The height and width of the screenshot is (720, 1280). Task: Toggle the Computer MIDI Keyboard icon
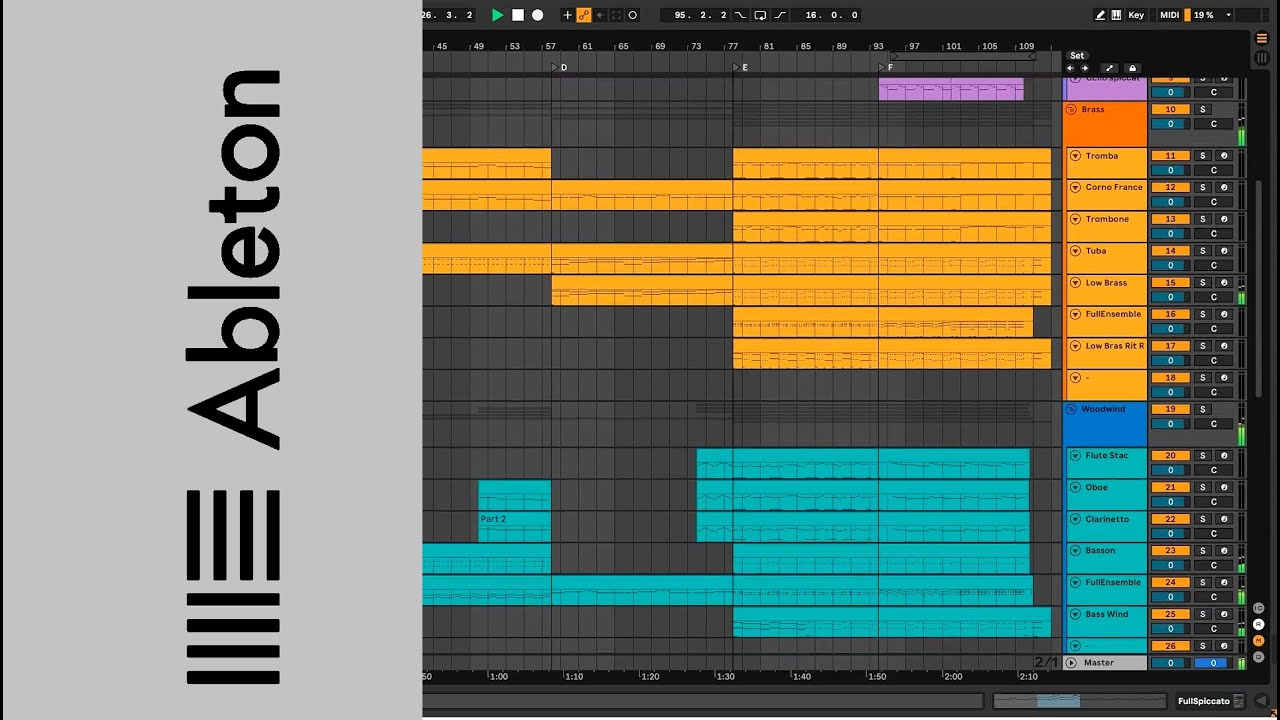[1116, 15]
